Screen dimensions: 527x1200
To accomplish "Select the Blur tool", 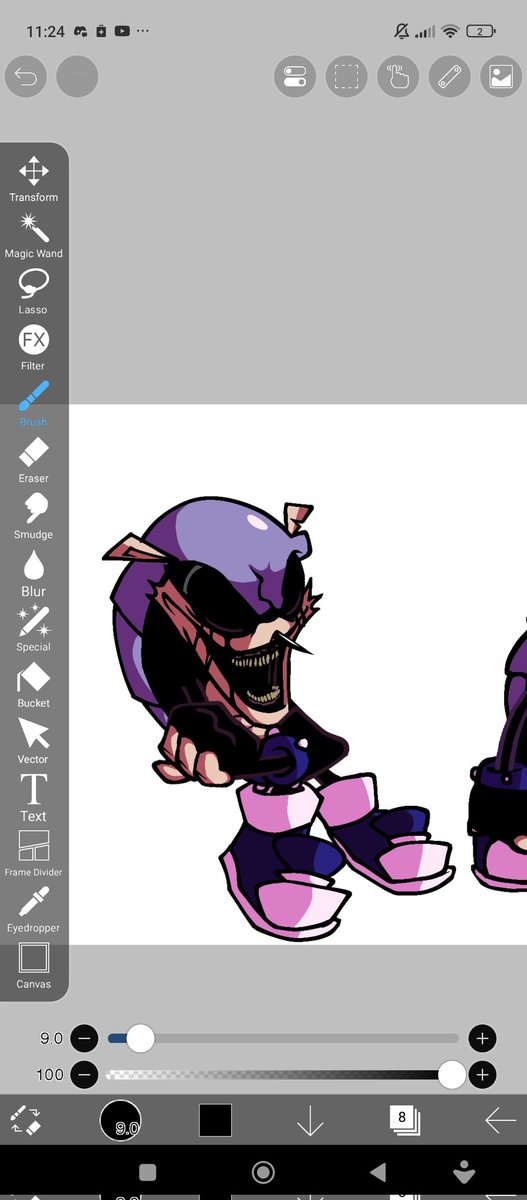I will (34, 573).
